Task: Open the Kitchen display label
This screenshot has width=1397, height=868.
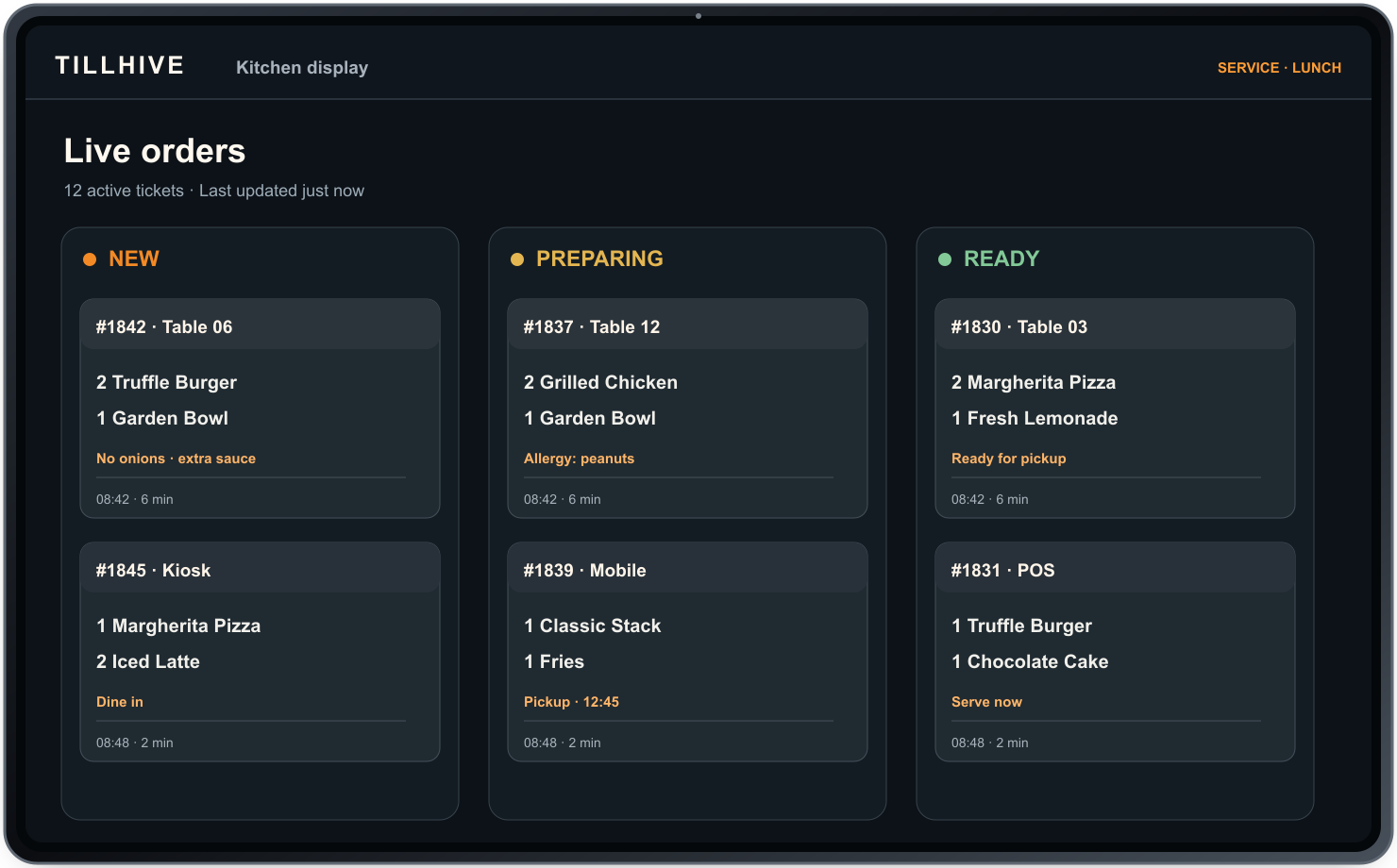Action: tap(302, 67)
